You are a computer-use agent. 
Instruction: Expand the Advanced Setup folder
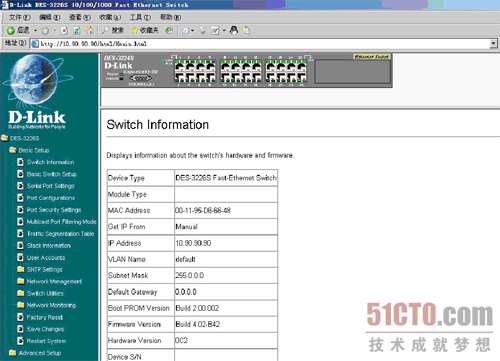[35, 353]
